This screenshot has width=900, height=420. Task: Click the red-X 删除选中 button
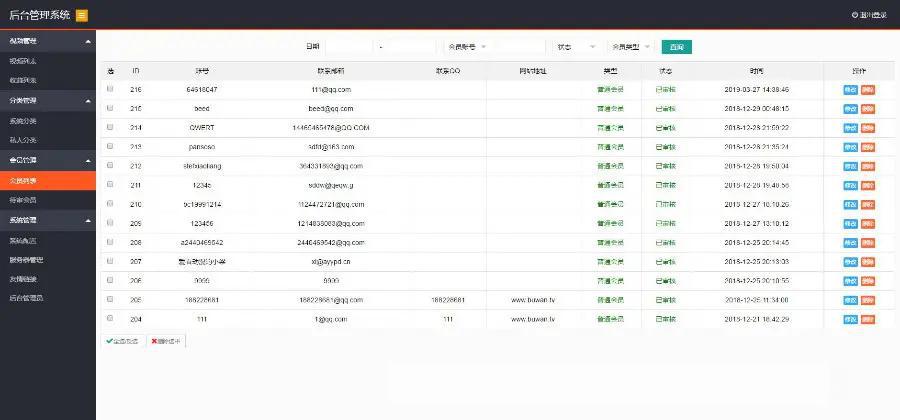166,341
